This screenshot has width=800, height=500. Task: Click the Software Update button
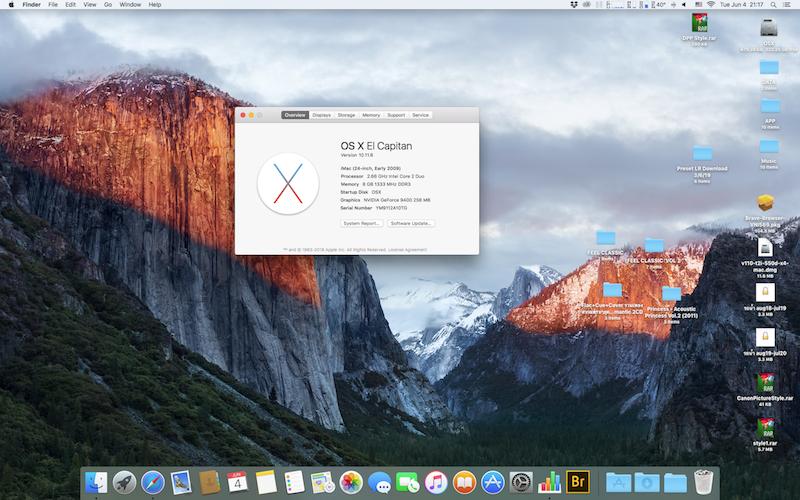[x=411, y=223]
